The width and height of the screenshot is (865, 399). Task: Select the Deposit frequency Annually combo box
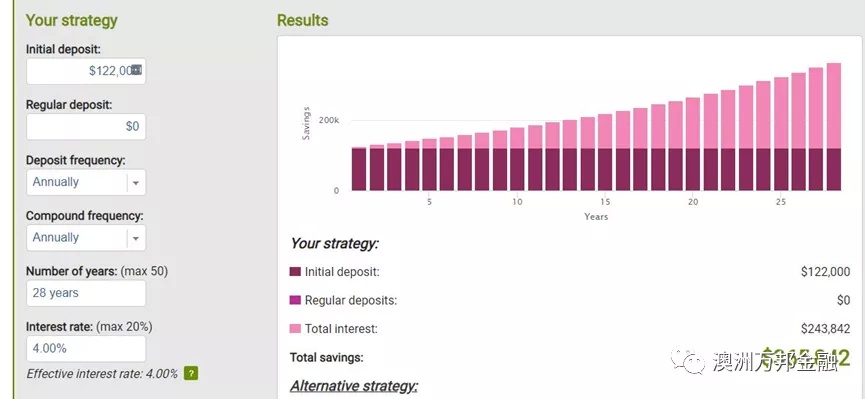click(86, 182)
